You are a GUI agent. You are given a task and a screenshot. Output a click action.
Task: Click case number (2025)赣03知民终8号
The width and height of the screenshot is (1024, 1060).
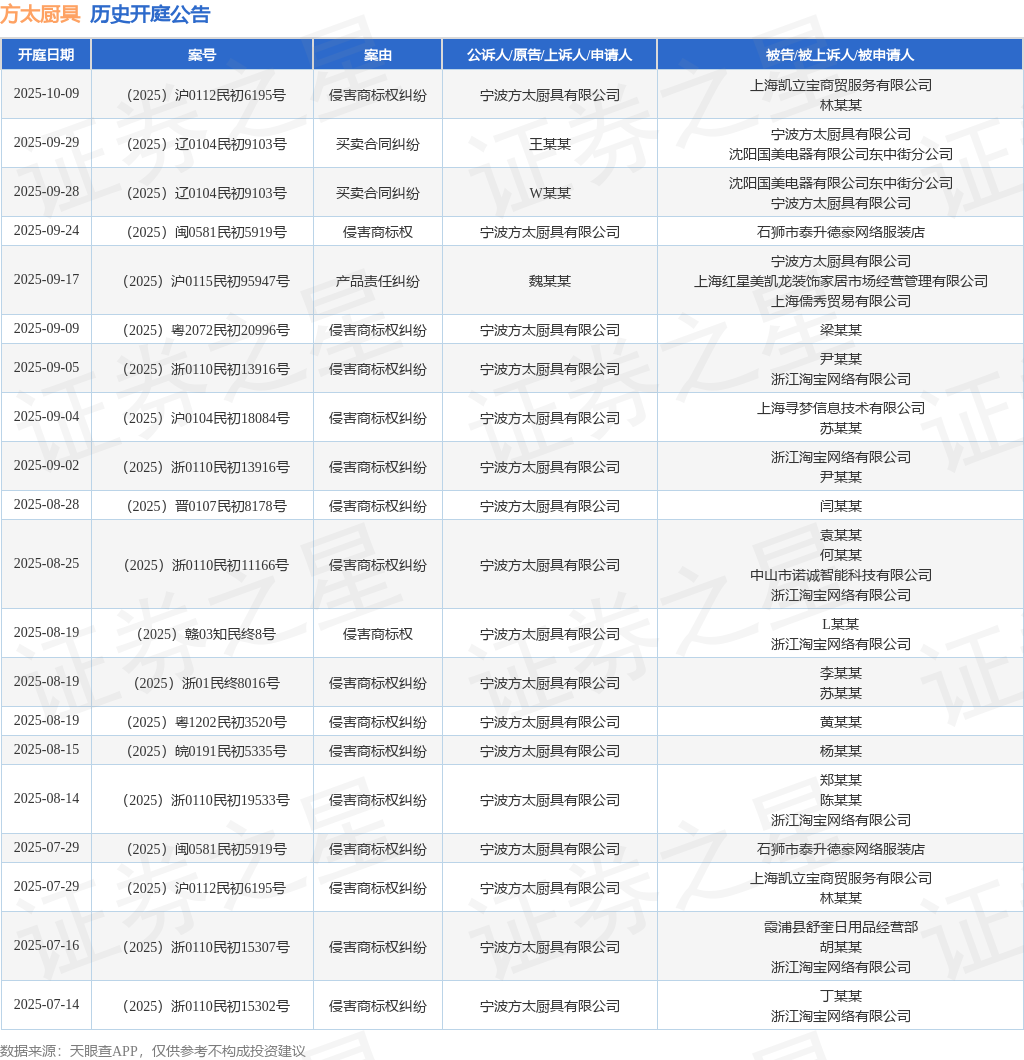coord(205,634)
